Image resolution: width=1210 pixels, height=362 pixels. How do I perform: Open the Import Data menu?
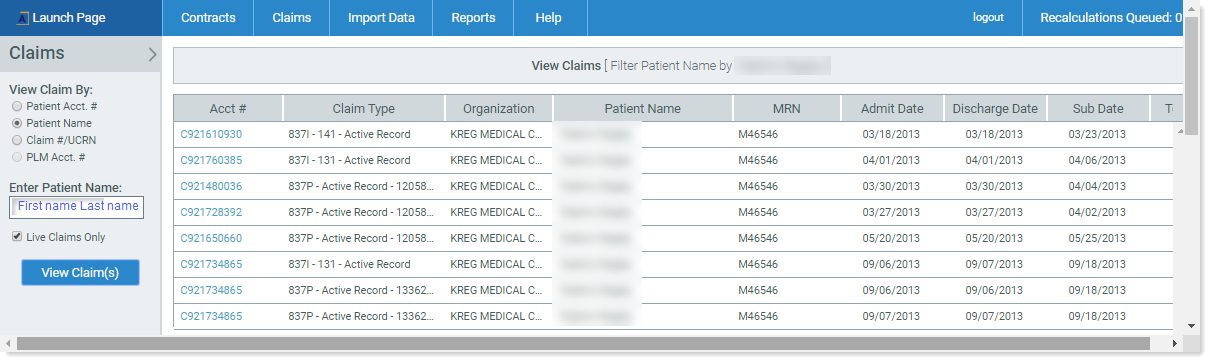point(381,18)
